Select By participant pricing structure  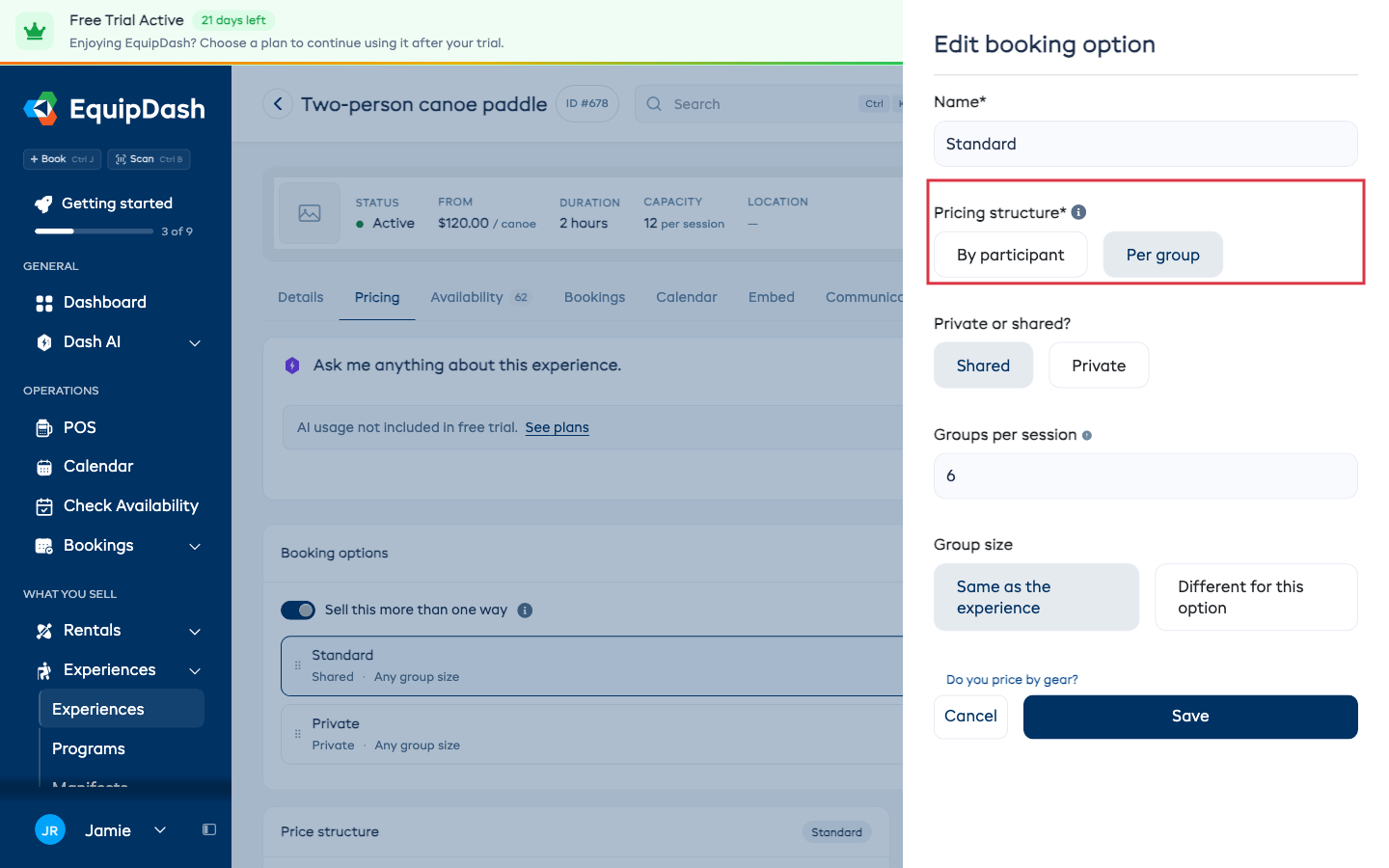coord(1011,255)
